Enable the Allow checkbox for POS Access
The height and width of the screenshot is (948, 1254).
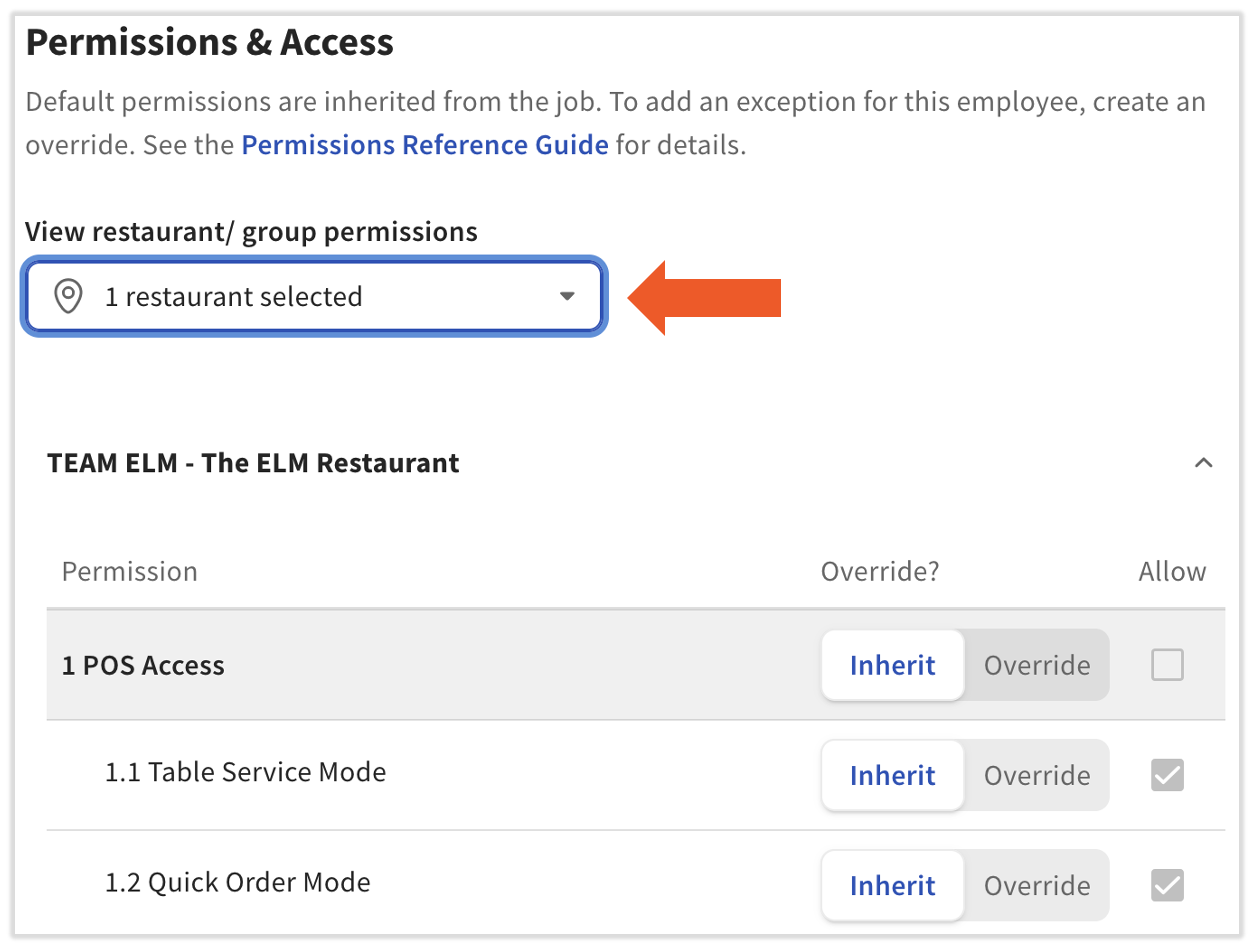click(x=1167, y=665)
